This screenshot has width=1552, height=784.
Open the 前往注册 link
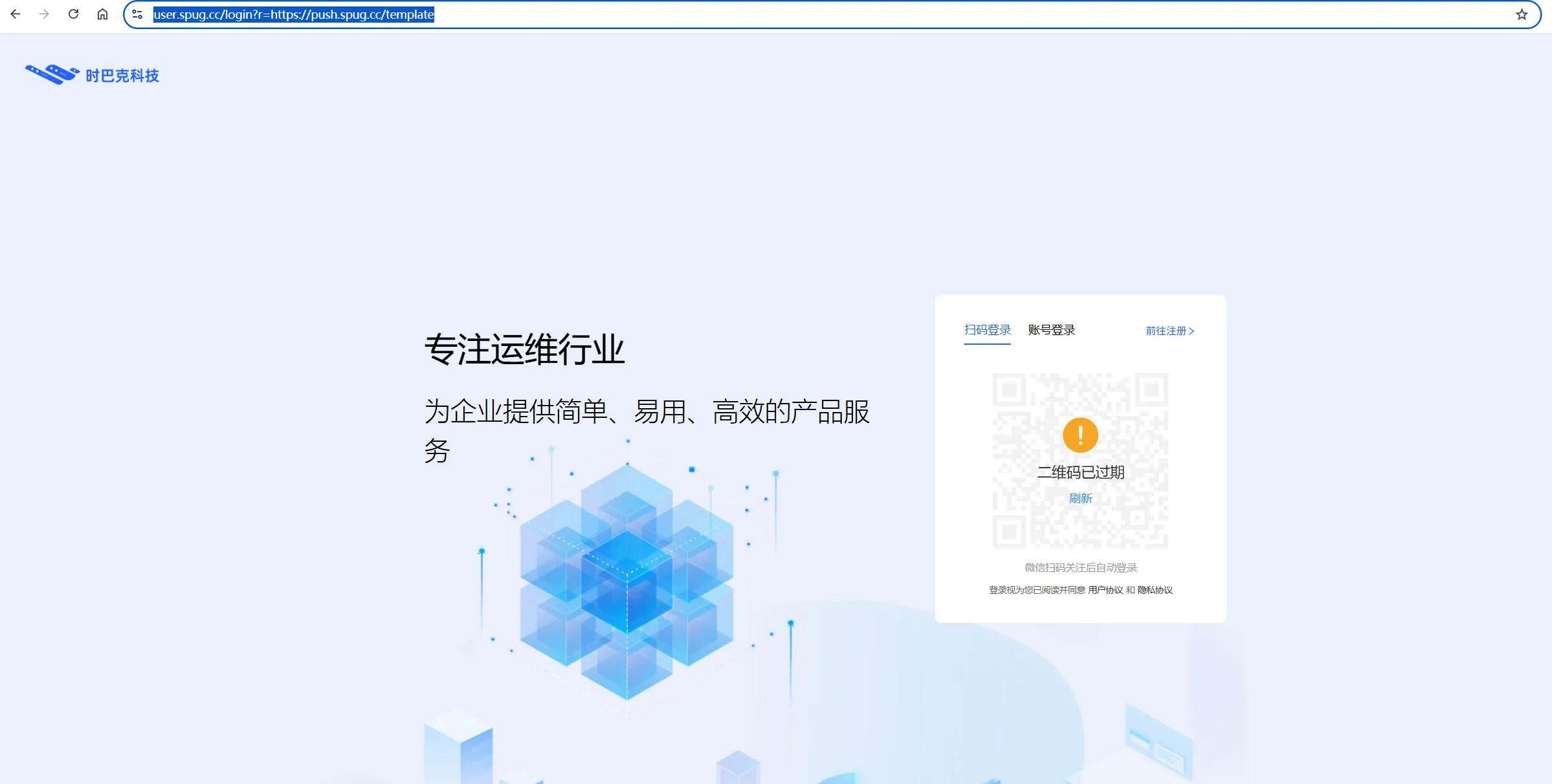(x=1170, y=331)
